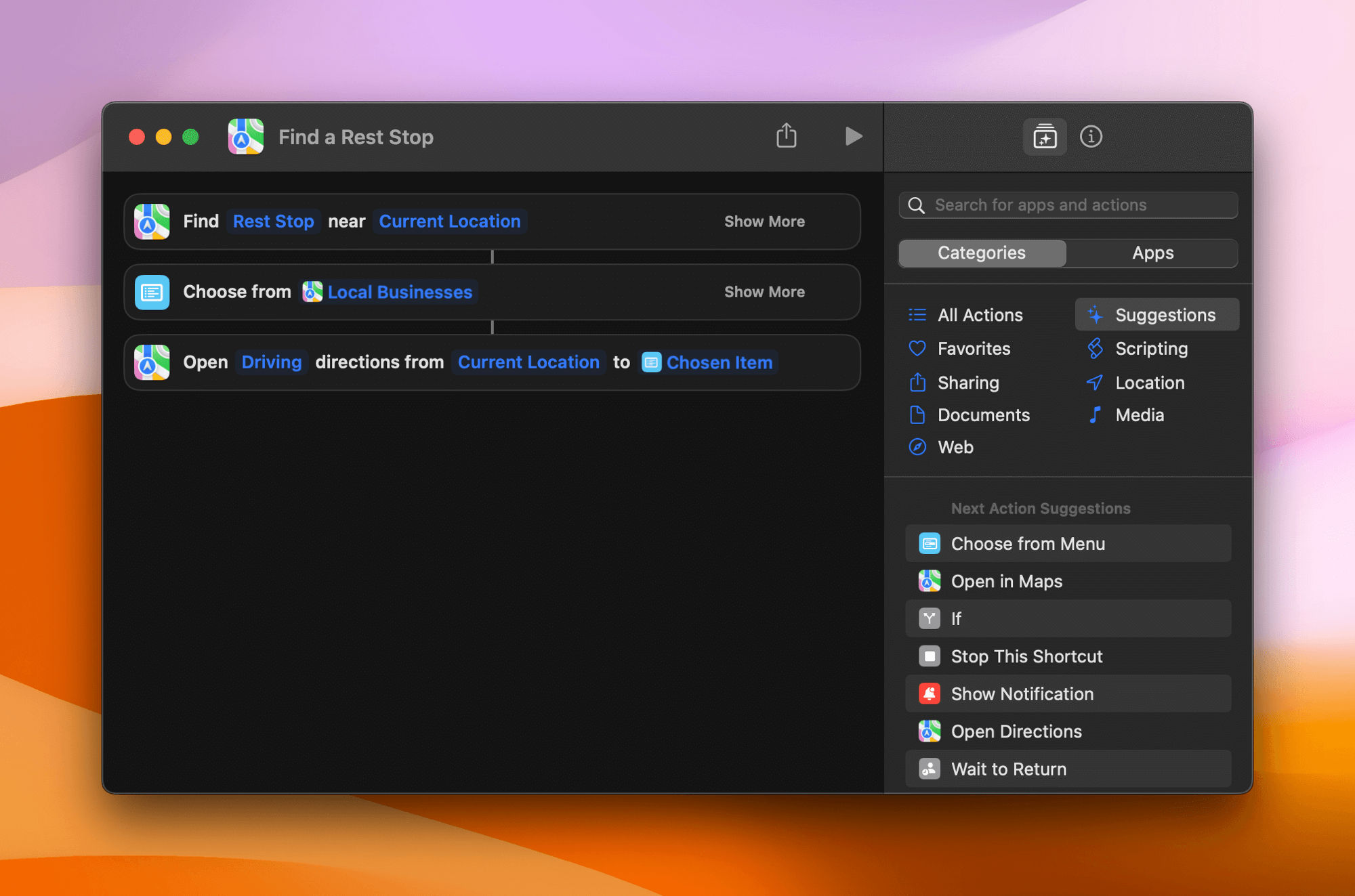Viewport: 1355px width, 896px height.
Task: Click the Find a Rest Stop title
Action: 356,137
